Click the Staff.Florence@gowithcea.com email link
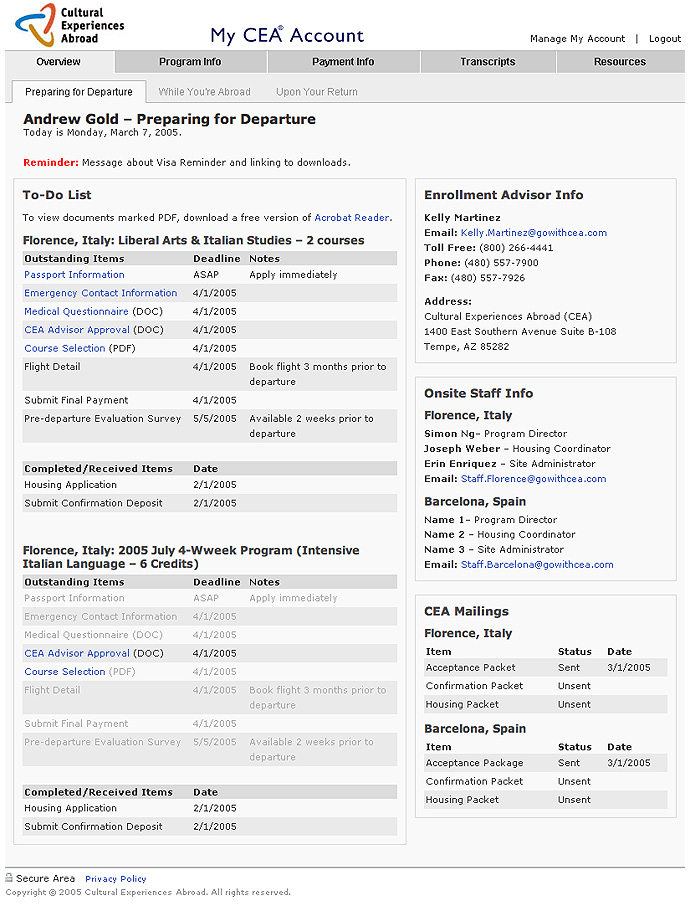Viewport: 690px width, 914px height. tap(533, 479)
